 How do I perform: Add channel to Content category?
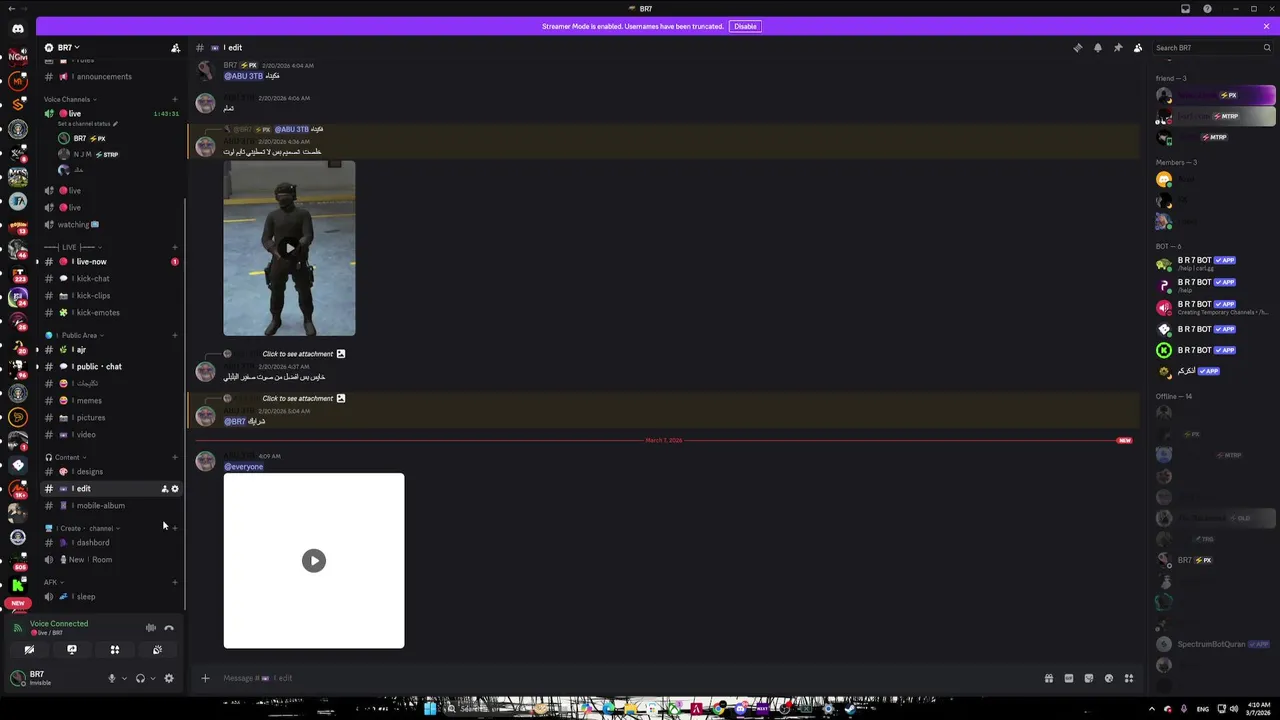[175, 457]
